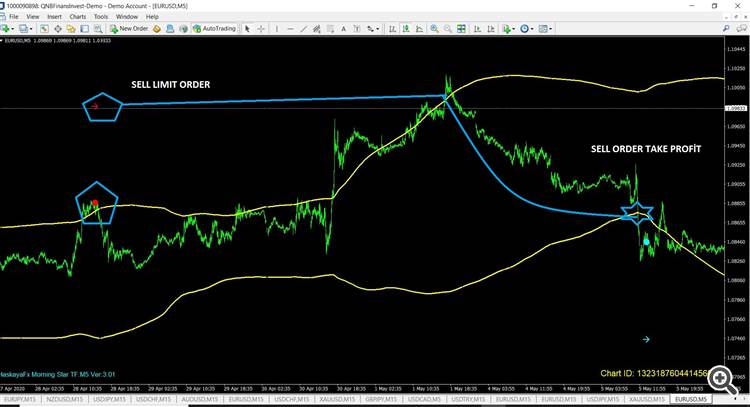Switch to the NZDUSD,M15 chart tab

(65, 399)
